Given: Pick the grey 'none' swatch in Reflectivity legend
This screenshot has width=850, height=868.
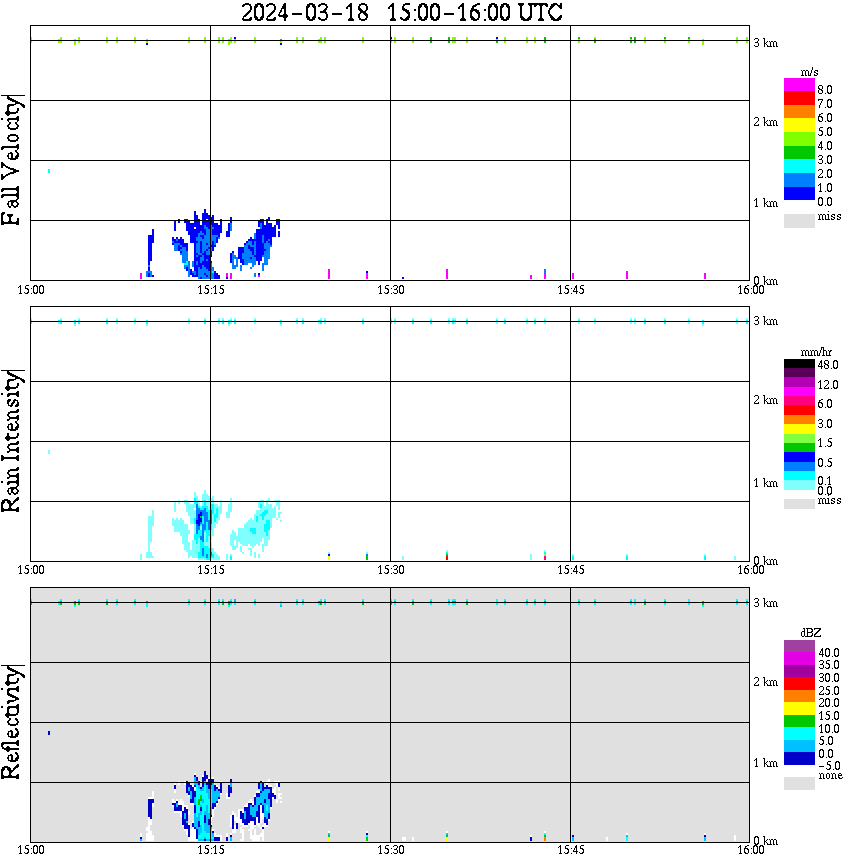Looking at the screenshot, I should click(x=799, y=783).
